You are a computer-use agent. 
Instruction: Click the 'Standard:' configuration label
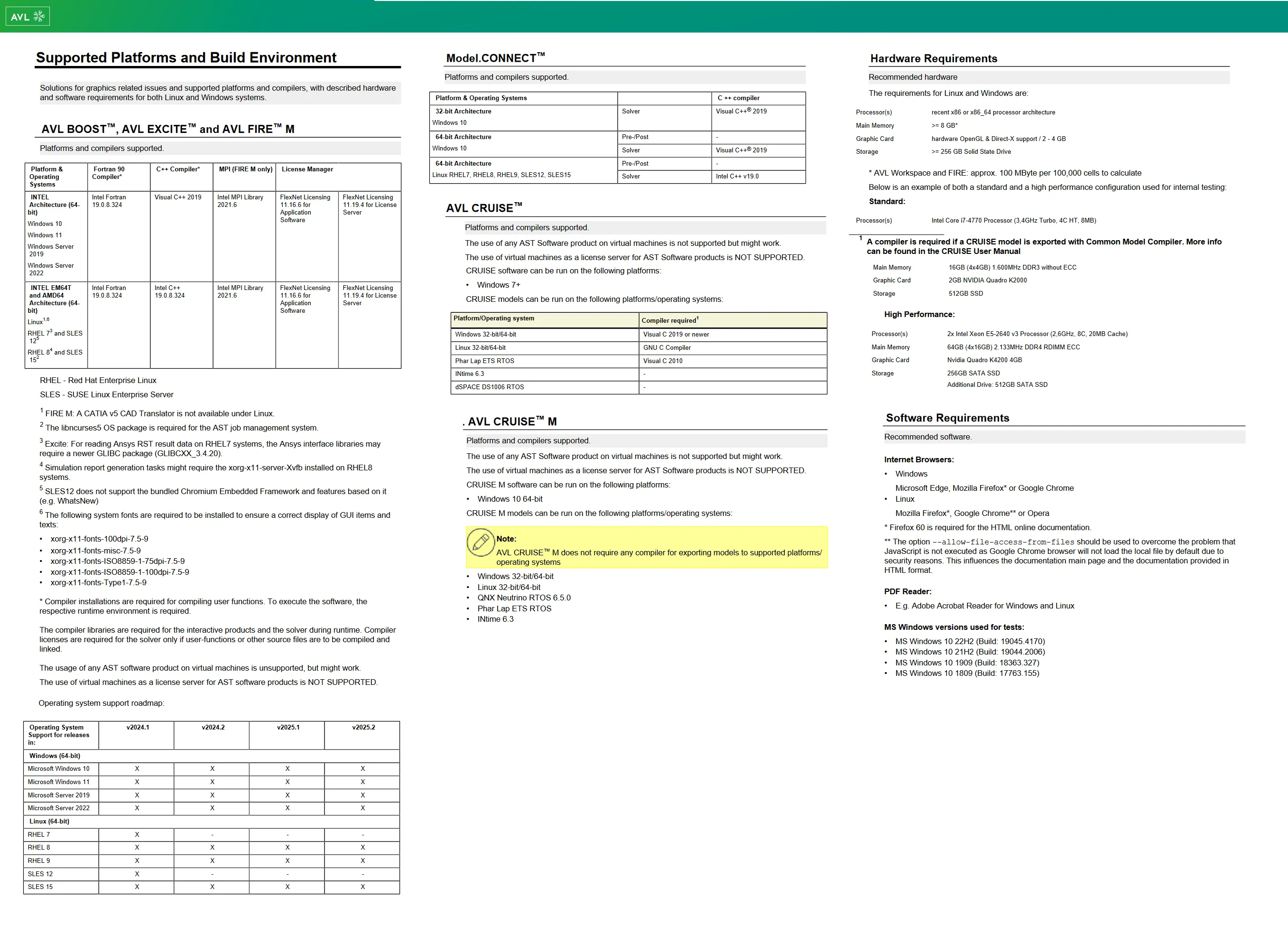[x=887, y=202]
